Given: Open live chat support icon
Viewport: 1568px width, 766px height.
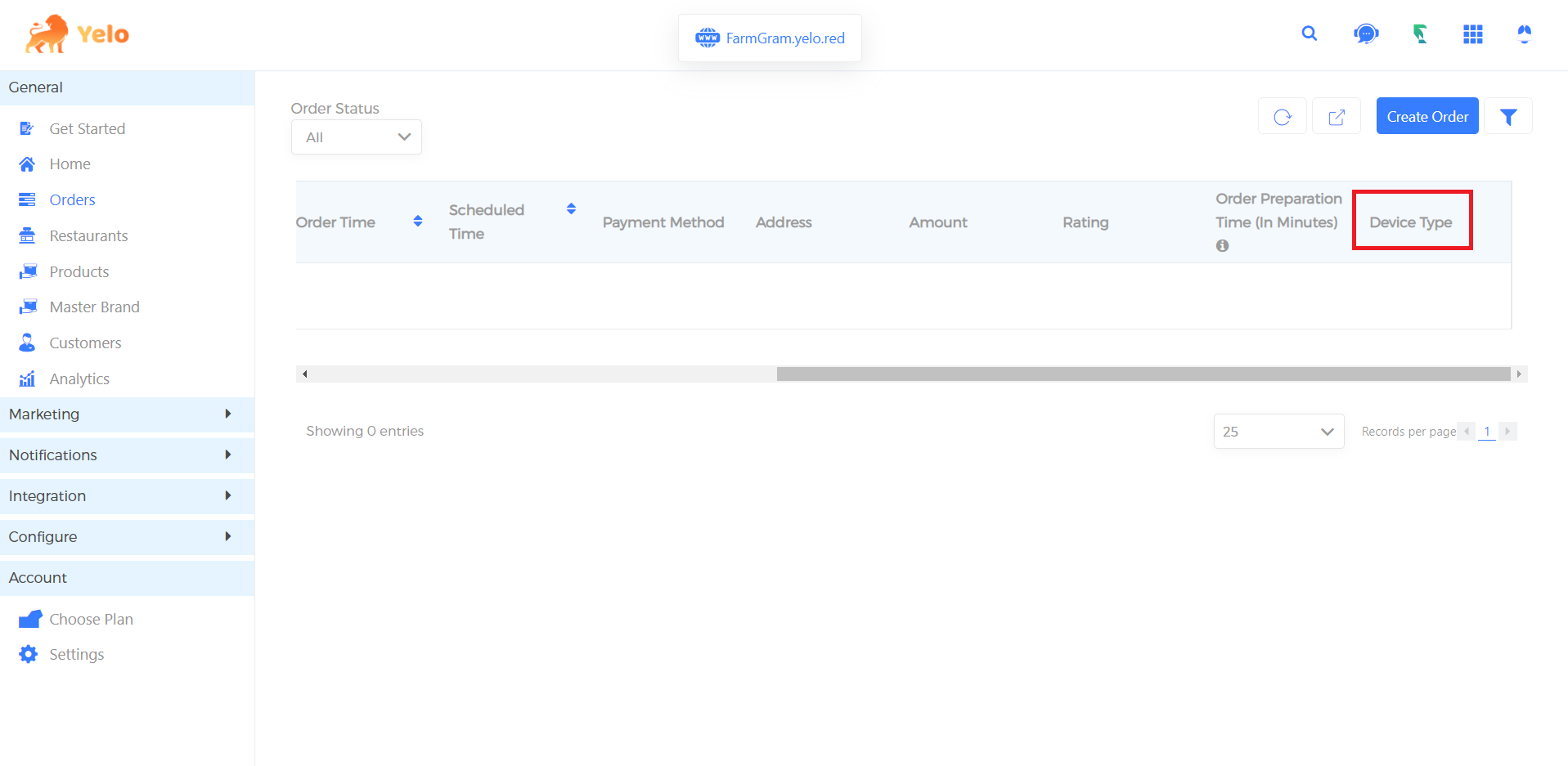Looking at the screenshot, I should 1364,34.
